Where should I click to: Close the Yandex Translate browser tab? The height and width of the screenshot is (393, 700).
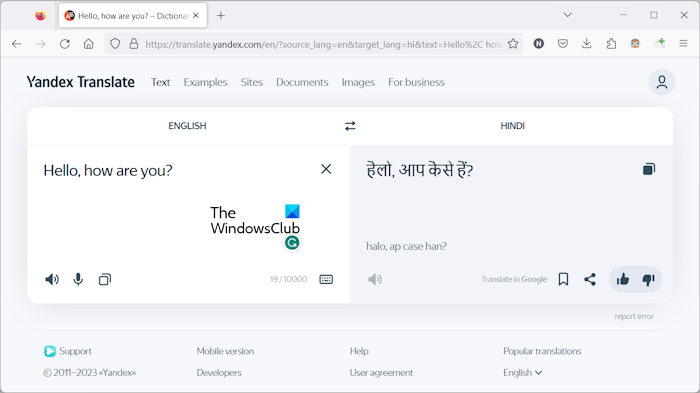196,16
